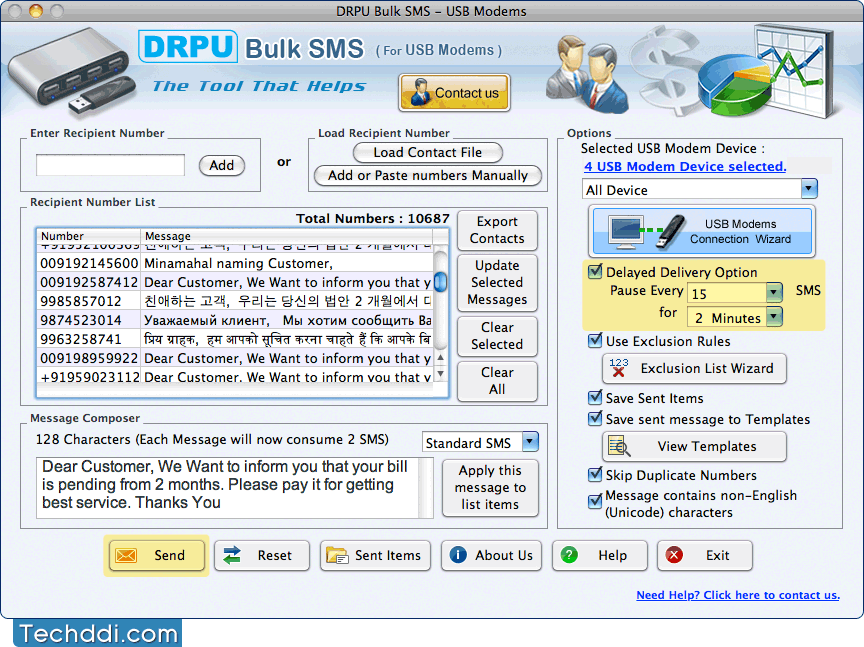
Task: Toggle Skip Duplicate Numbers checkbox
Action: click(595, 475)
